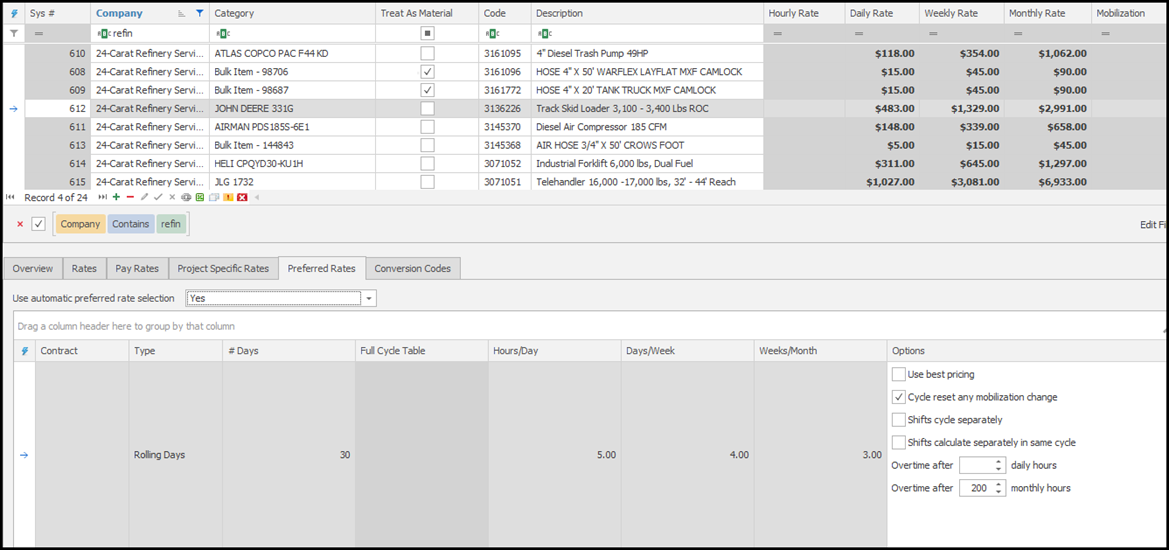Click the monthly hours overtime spinner field
The image size is (1169, 550).
click(975, 488)
